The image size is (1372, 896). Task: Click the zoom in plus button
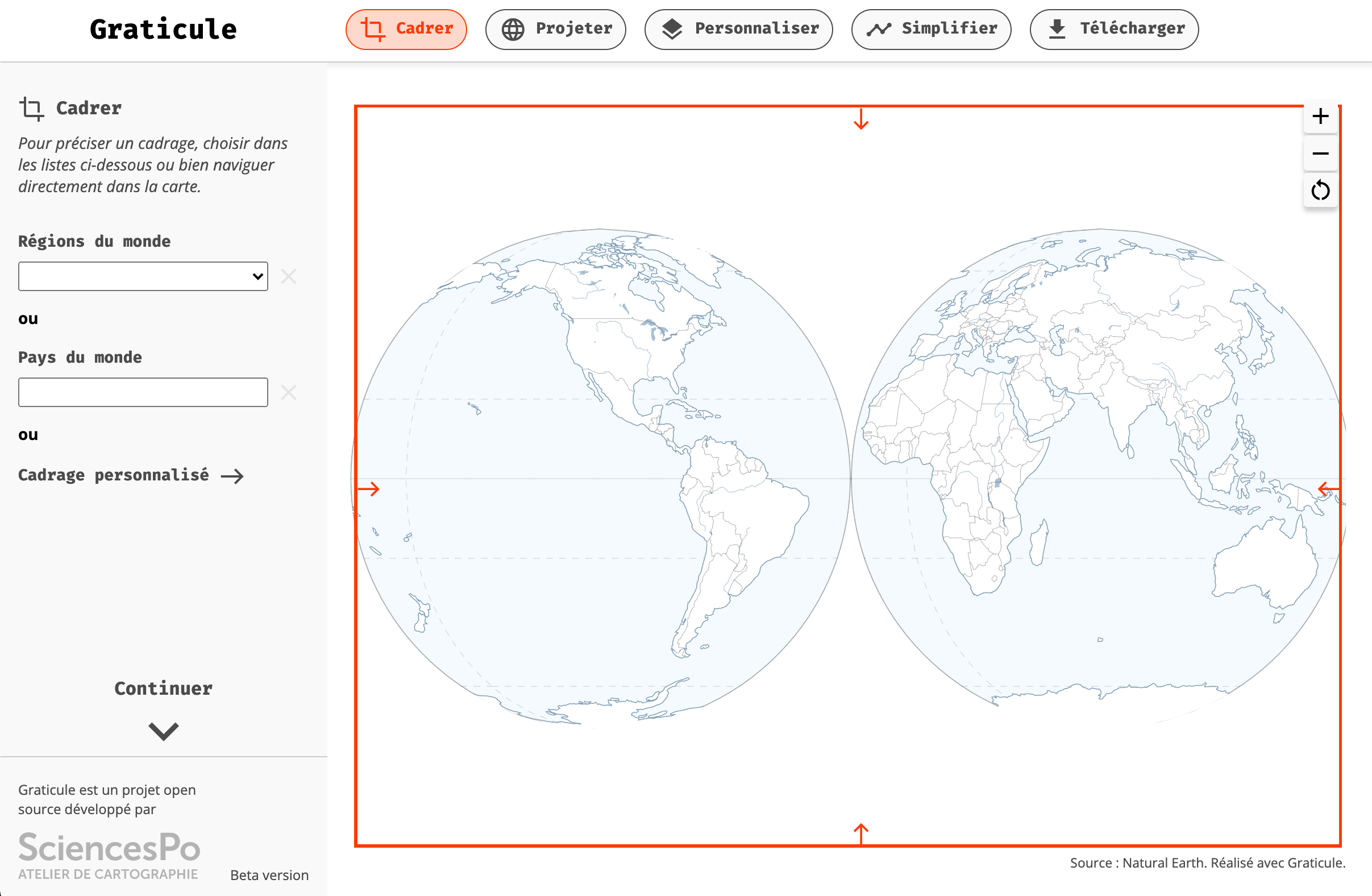1320,117
